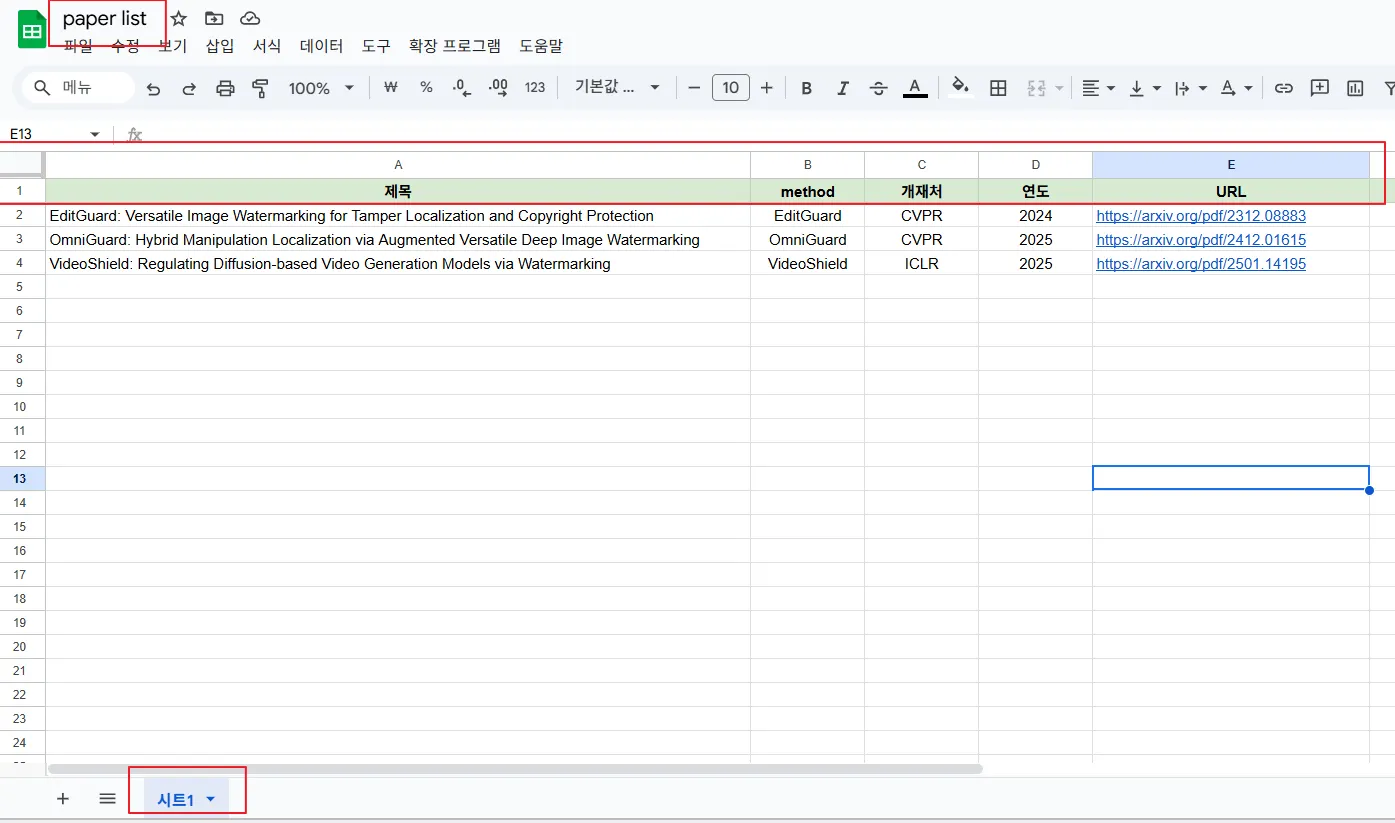
Task: Toggle bold formatting
Action: (x=807, y=88)
